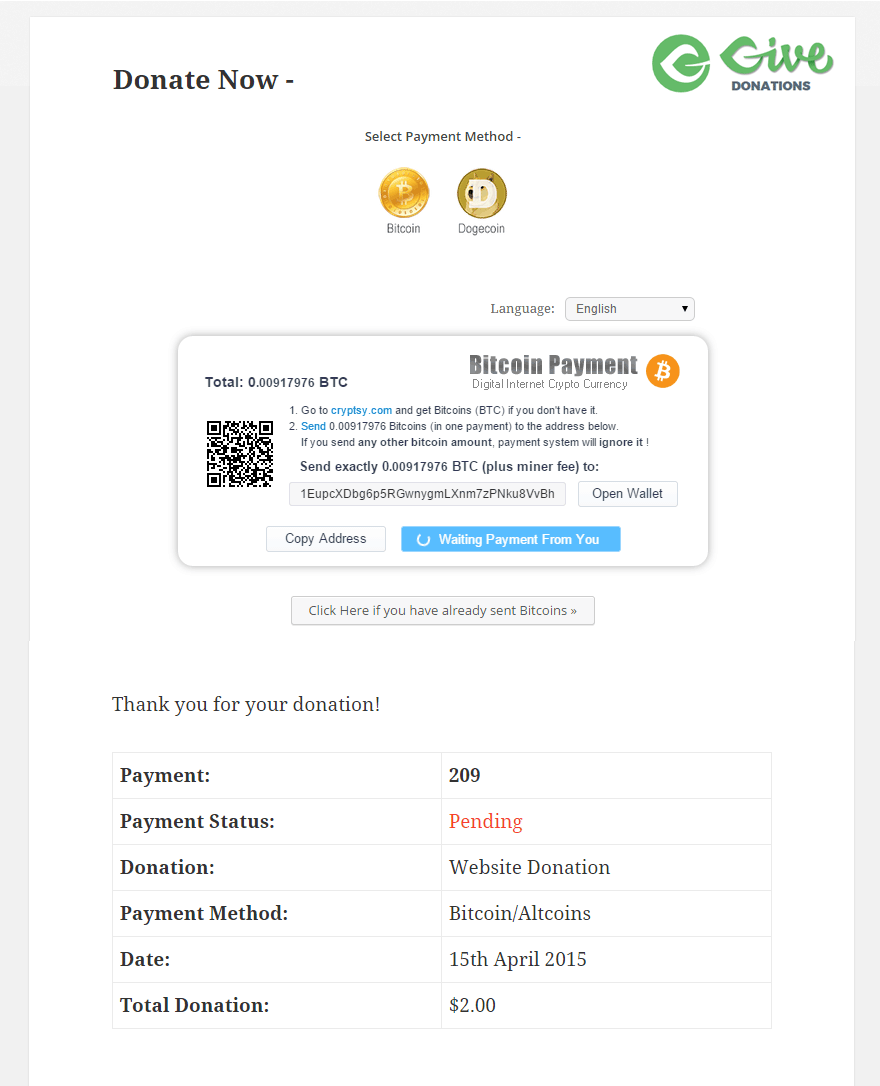Click 'already sent Bitcoins' button
The width and height of the screenshot is (880, 1086).
(442, 611)
